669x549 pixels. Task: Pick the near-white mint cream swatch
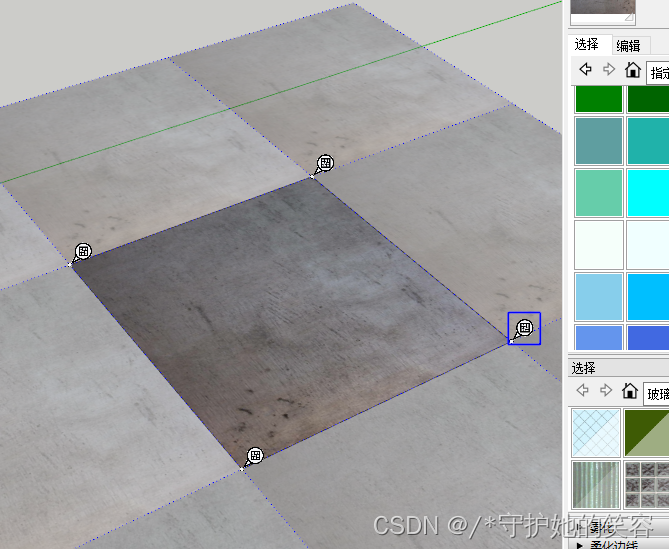[x=599, y=245]
